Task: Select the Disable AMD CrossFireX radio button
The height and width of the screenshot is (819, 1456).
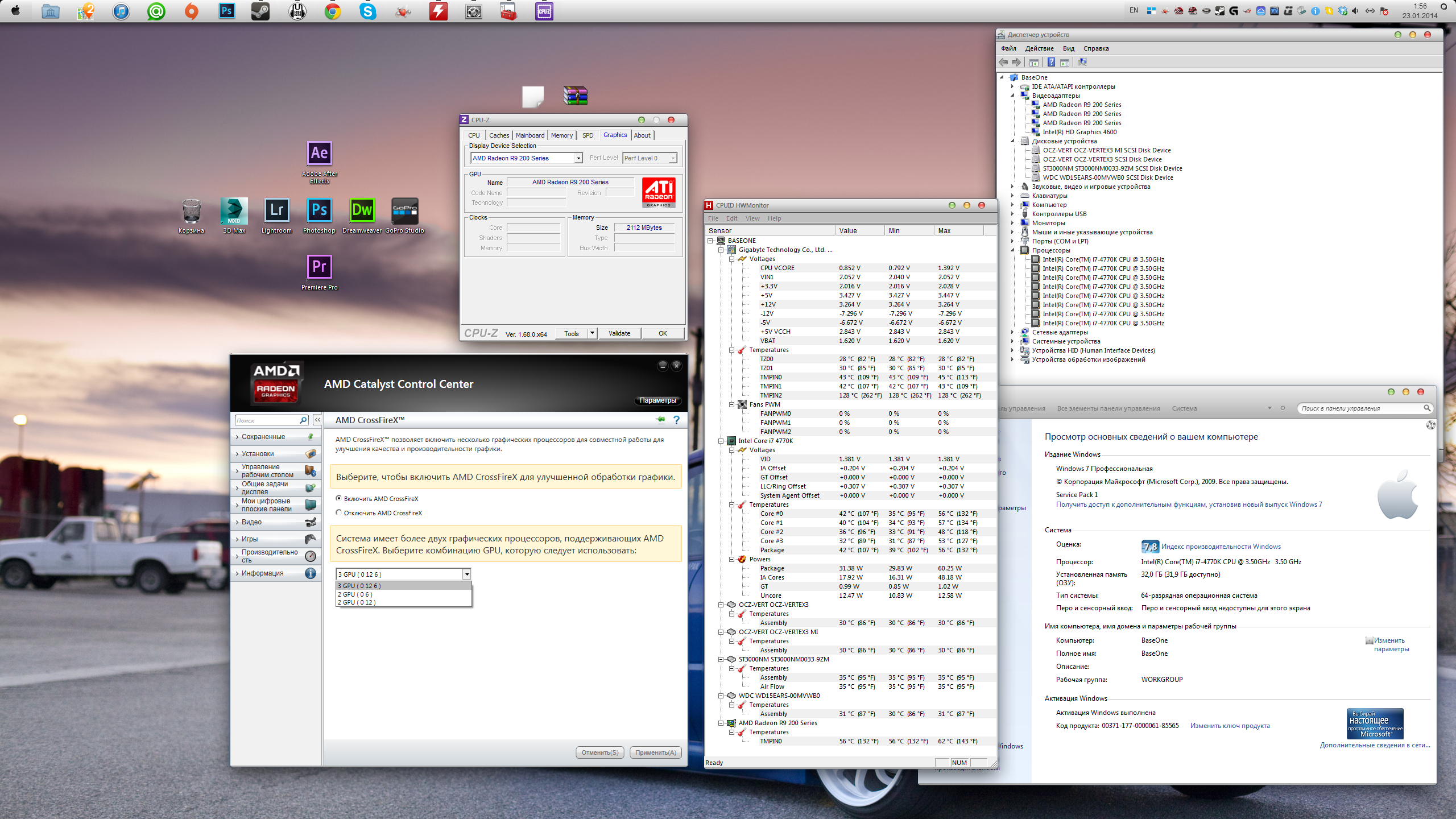Action: 339,512
